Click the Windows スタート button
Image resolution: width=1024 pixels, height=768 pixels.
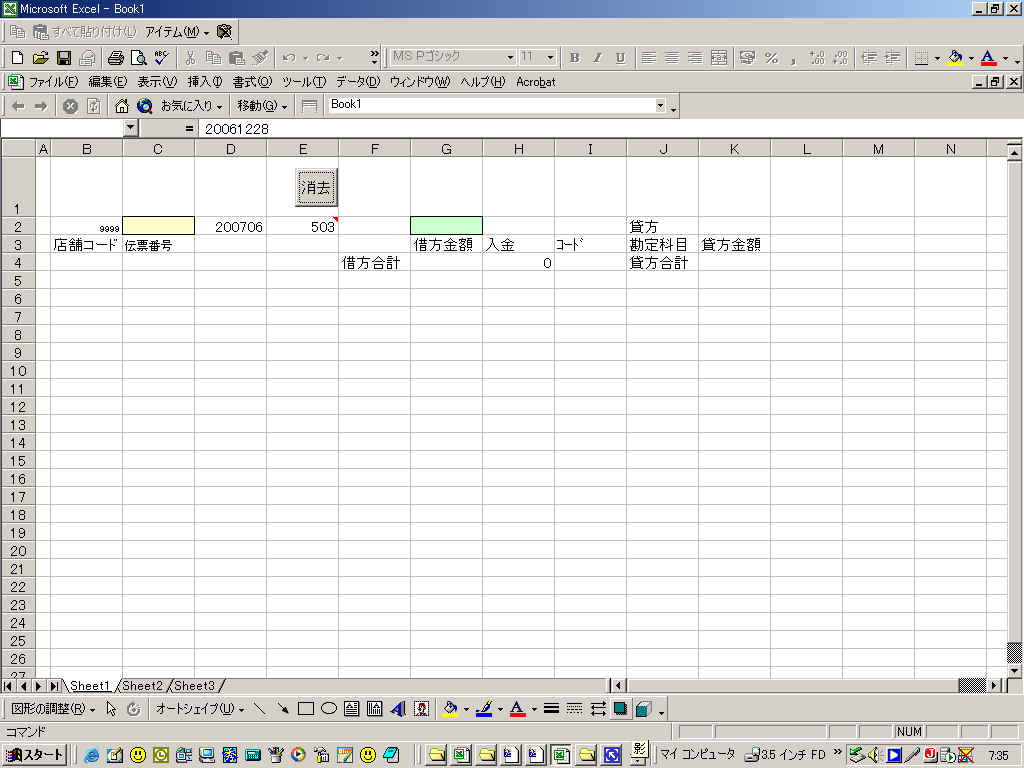pyautogui.click(x=35, y=755)
